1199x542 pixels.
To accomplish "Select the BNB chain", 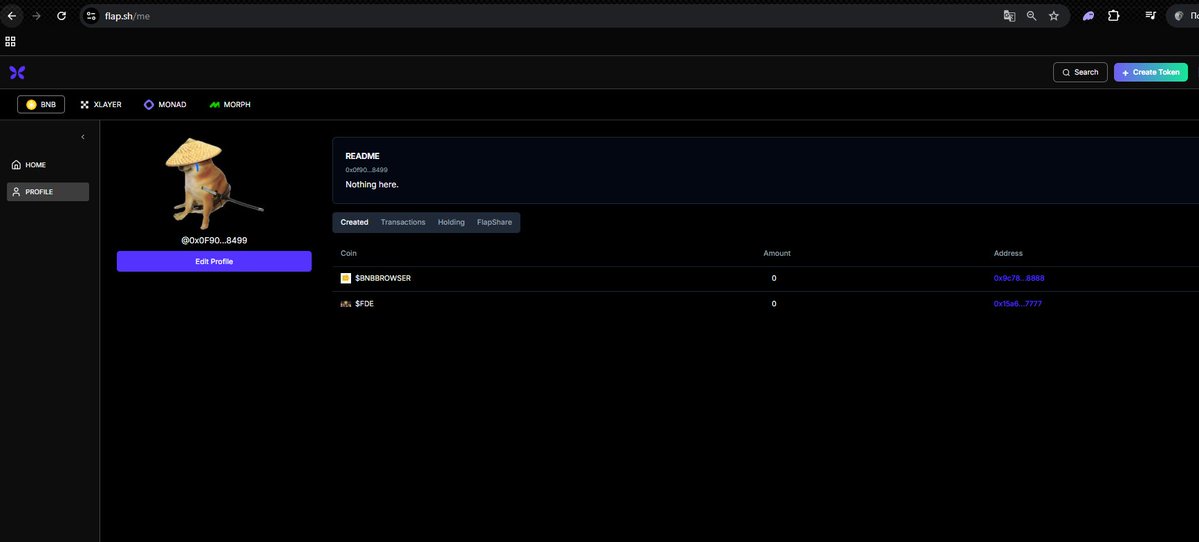I will 41,105.
